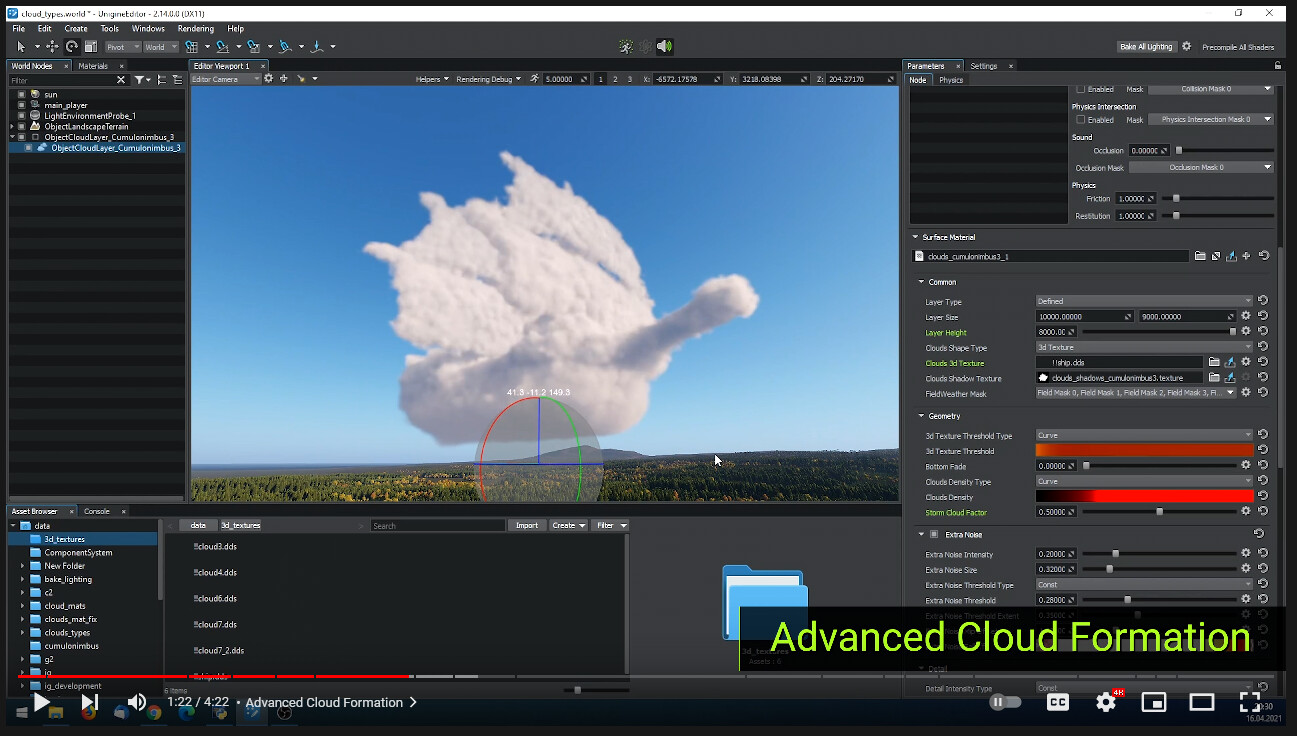Open the World coordinate space dropdown

click(x=160, y=47)
